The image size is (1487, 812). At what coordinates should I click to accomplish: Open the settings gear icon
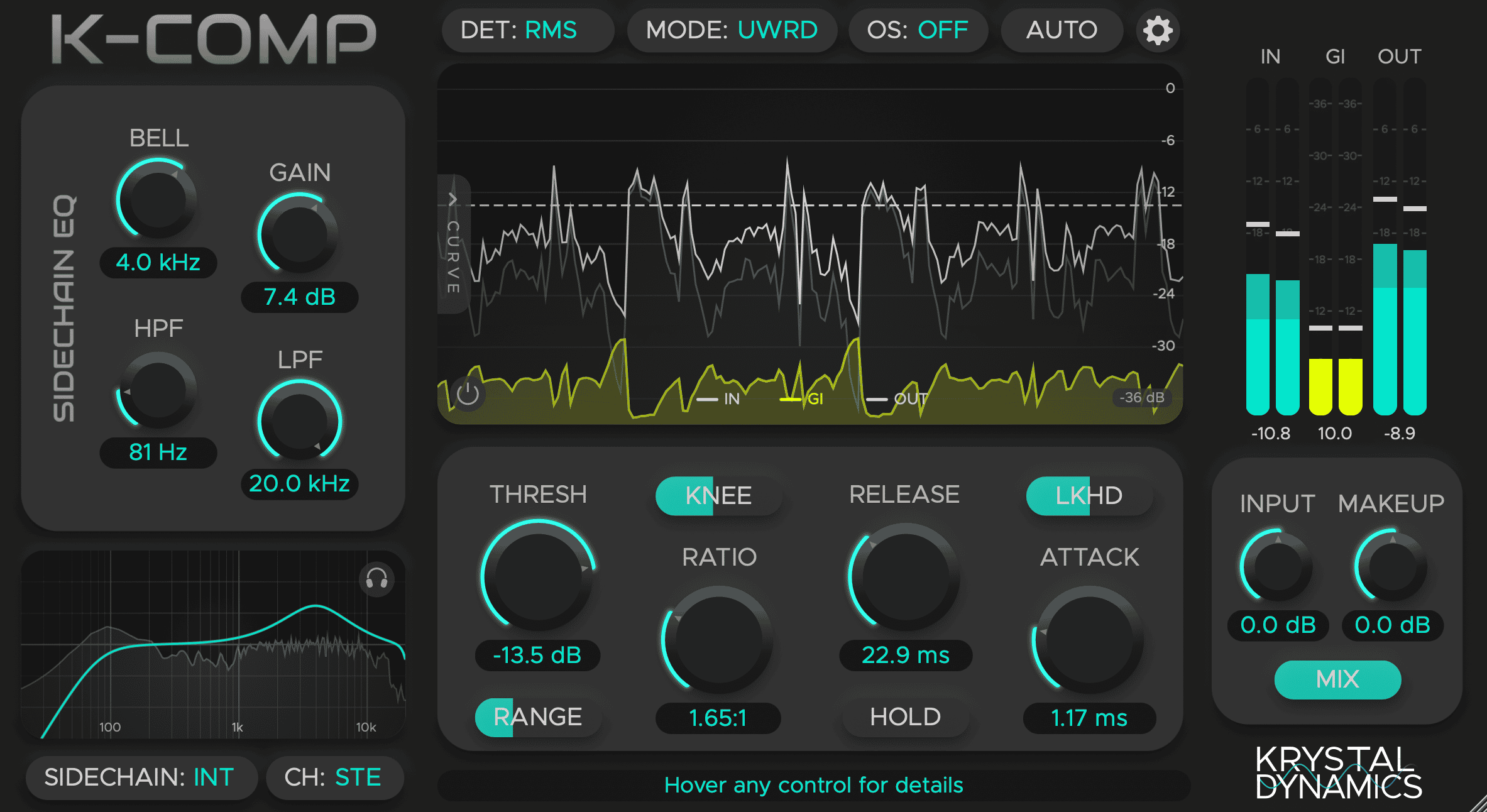(1158, 30)
